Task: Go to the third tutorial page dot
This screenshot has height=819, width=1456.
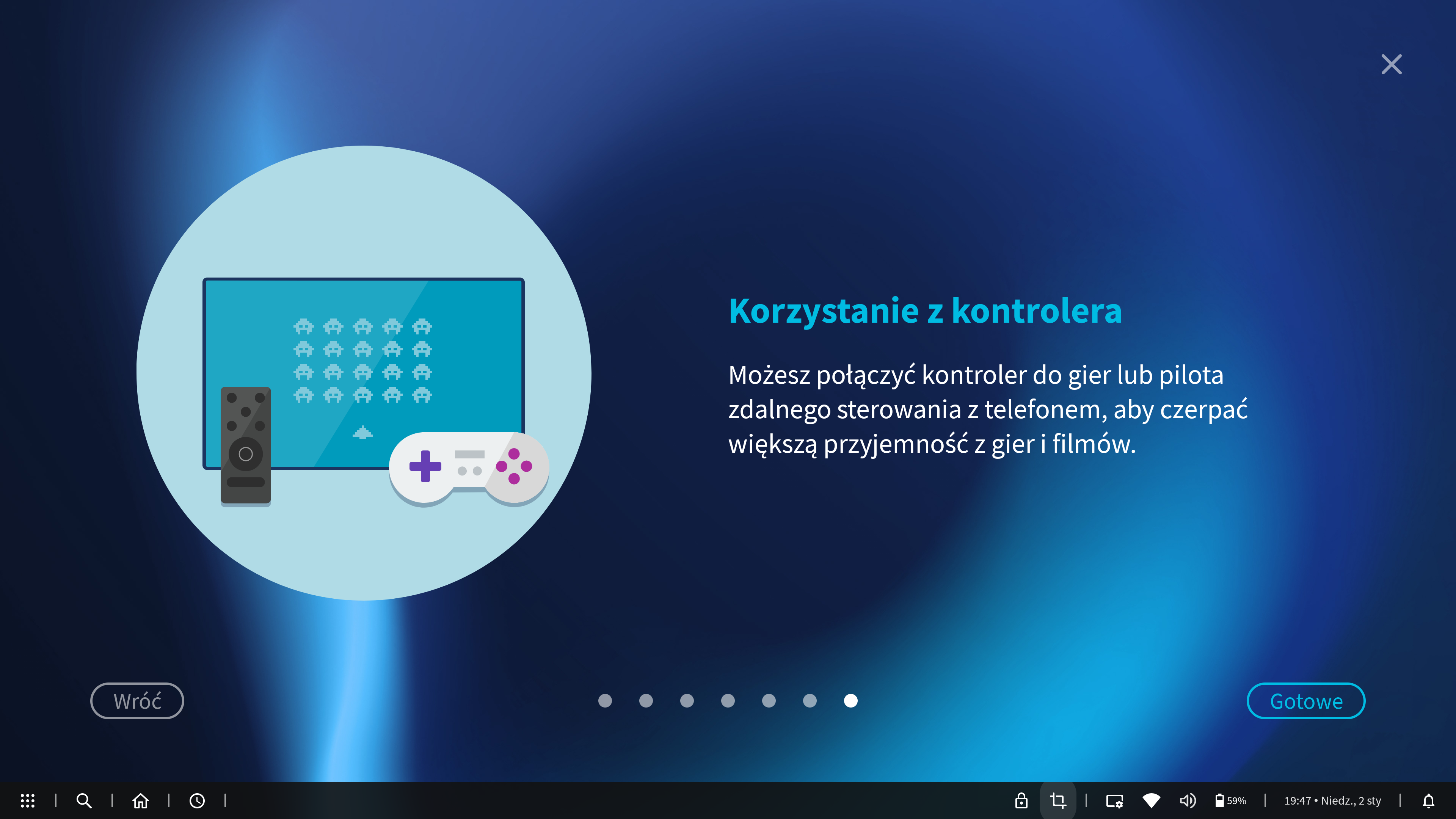Action: click(687, 701)
